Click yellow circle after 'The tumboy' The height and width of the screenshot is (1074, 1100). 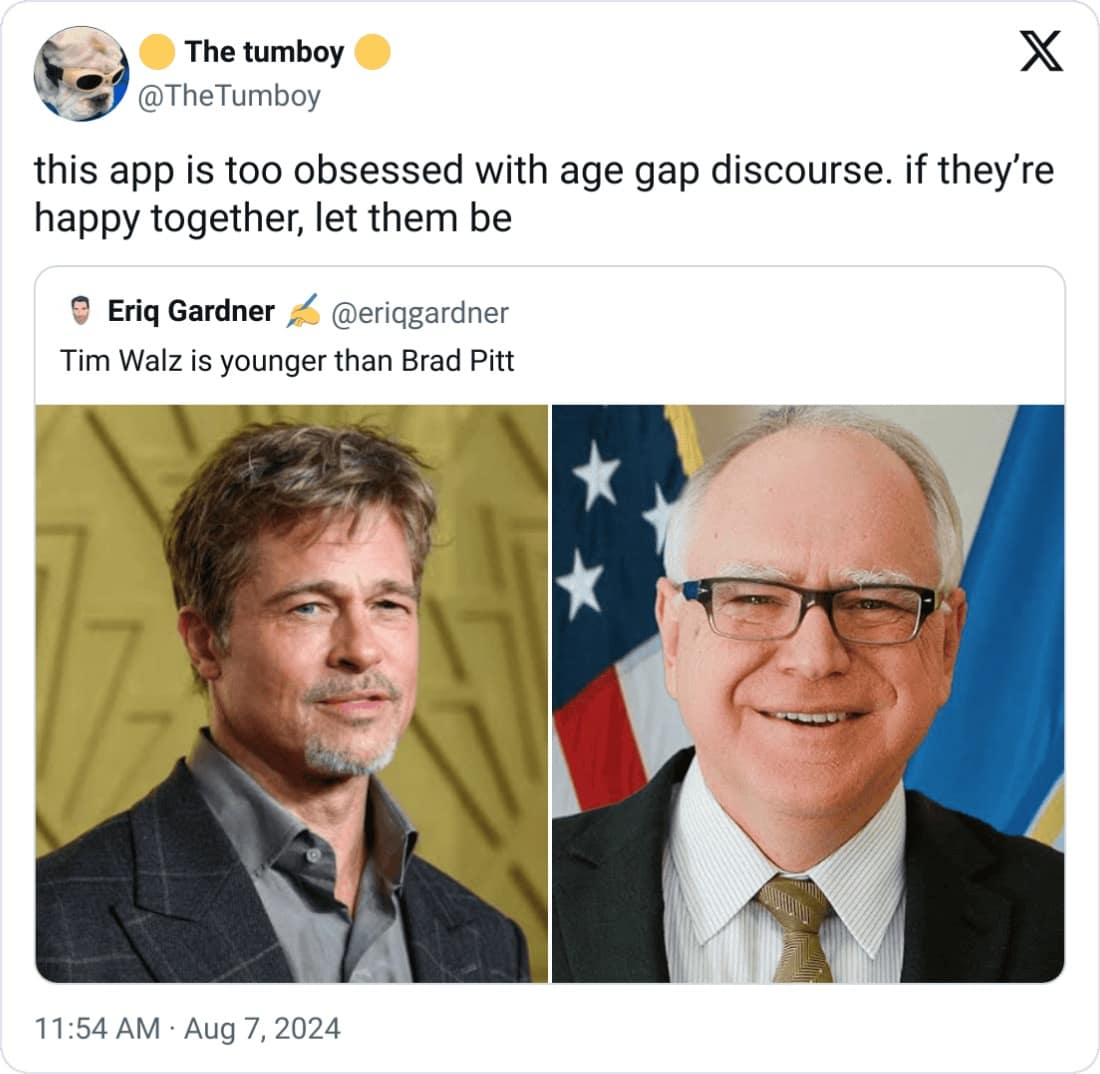click(x=372, y=52)
